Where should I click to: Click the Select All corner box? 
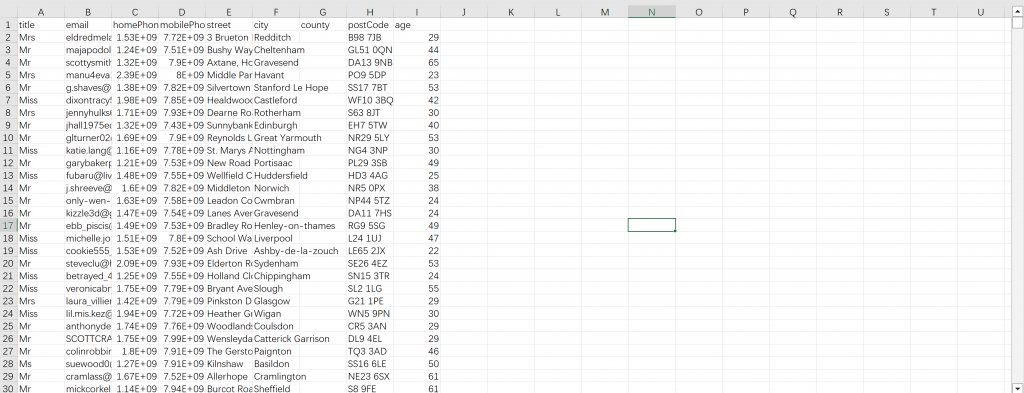[8, 12]
